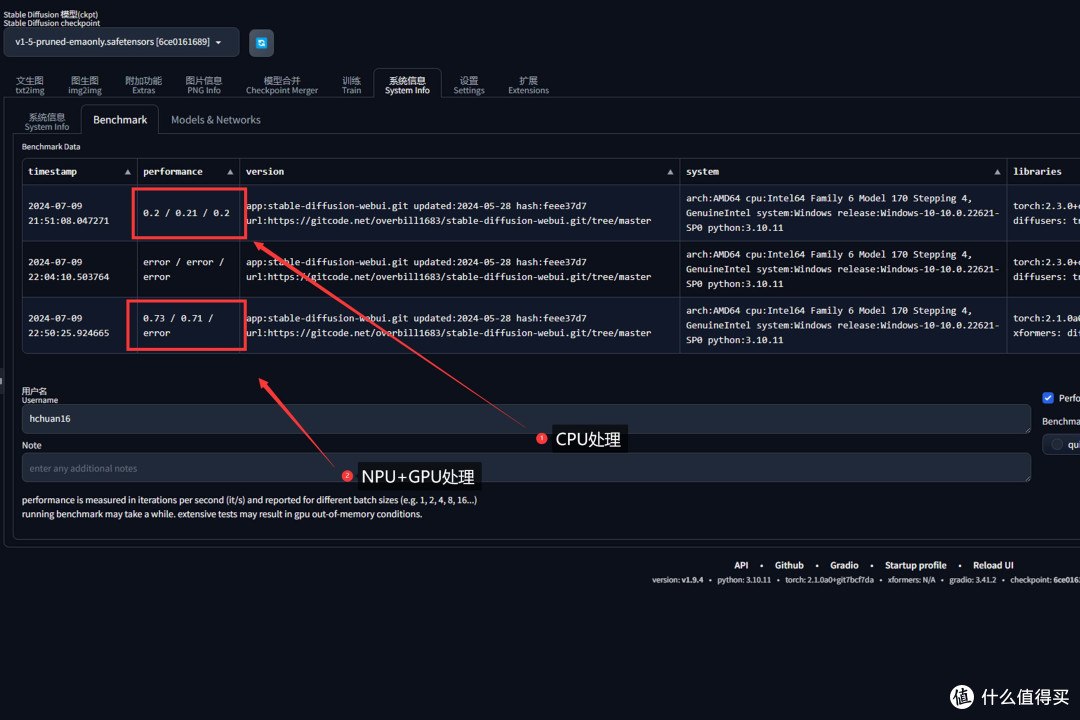
Task: Click system cell in the 22:50:25 row
Action: [x=843, y=325]
